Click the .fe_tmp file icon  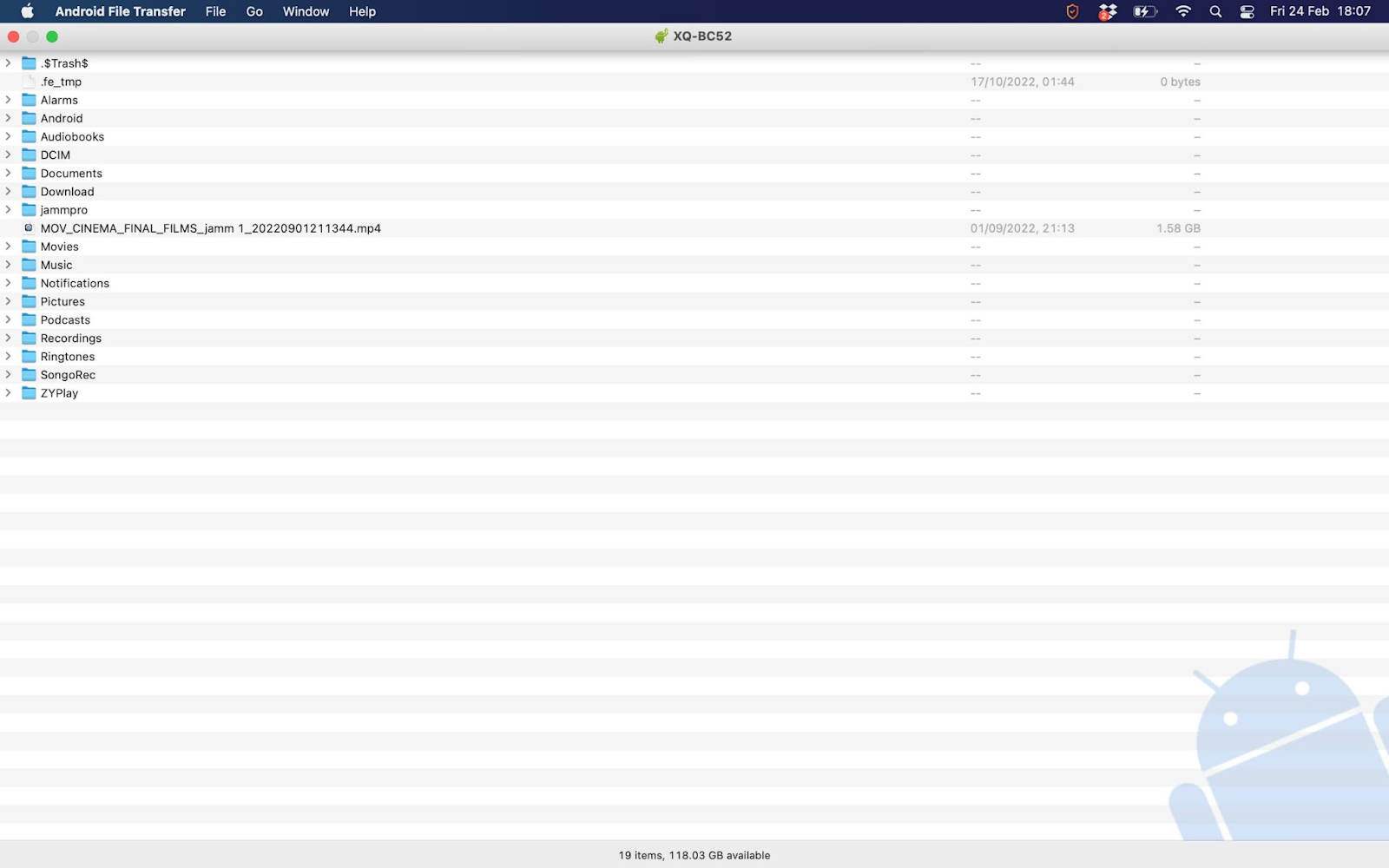(x=29, y=82)
